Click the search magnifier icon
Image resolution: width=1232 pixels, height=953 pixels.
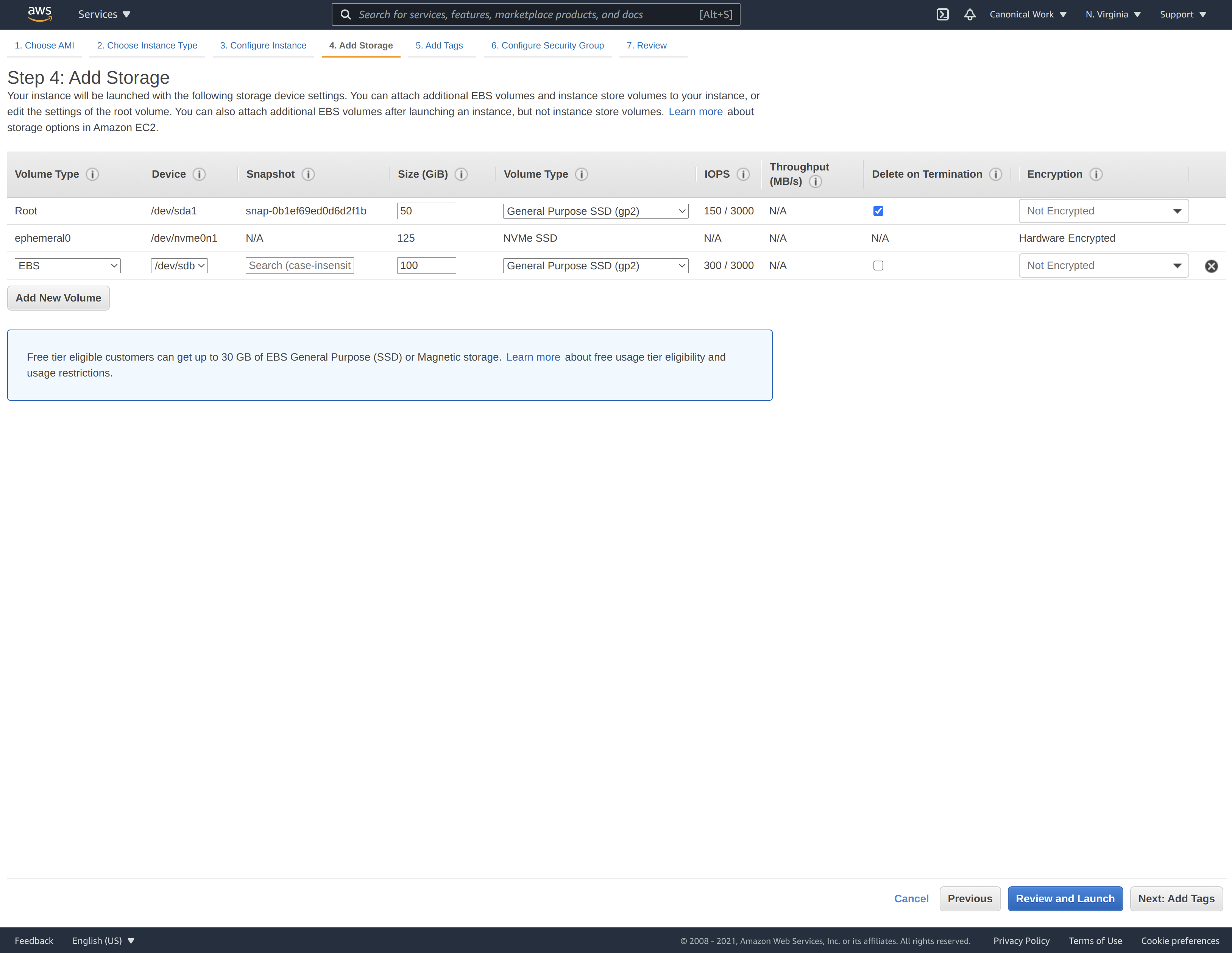[345, 14]
